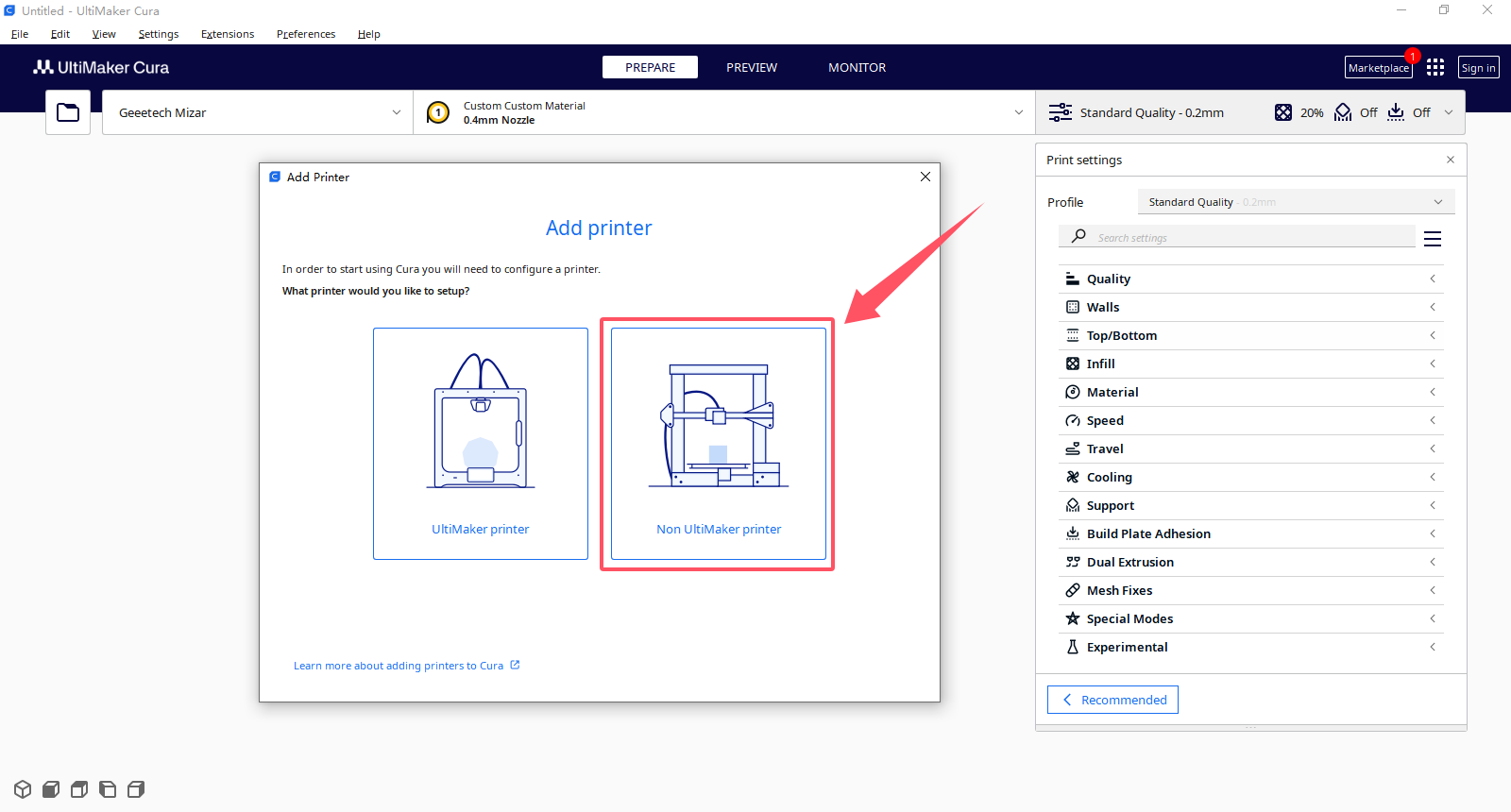Click the Experimental flask icon
Viewport: 1511px width, 812px height.
click(1073, 647)
